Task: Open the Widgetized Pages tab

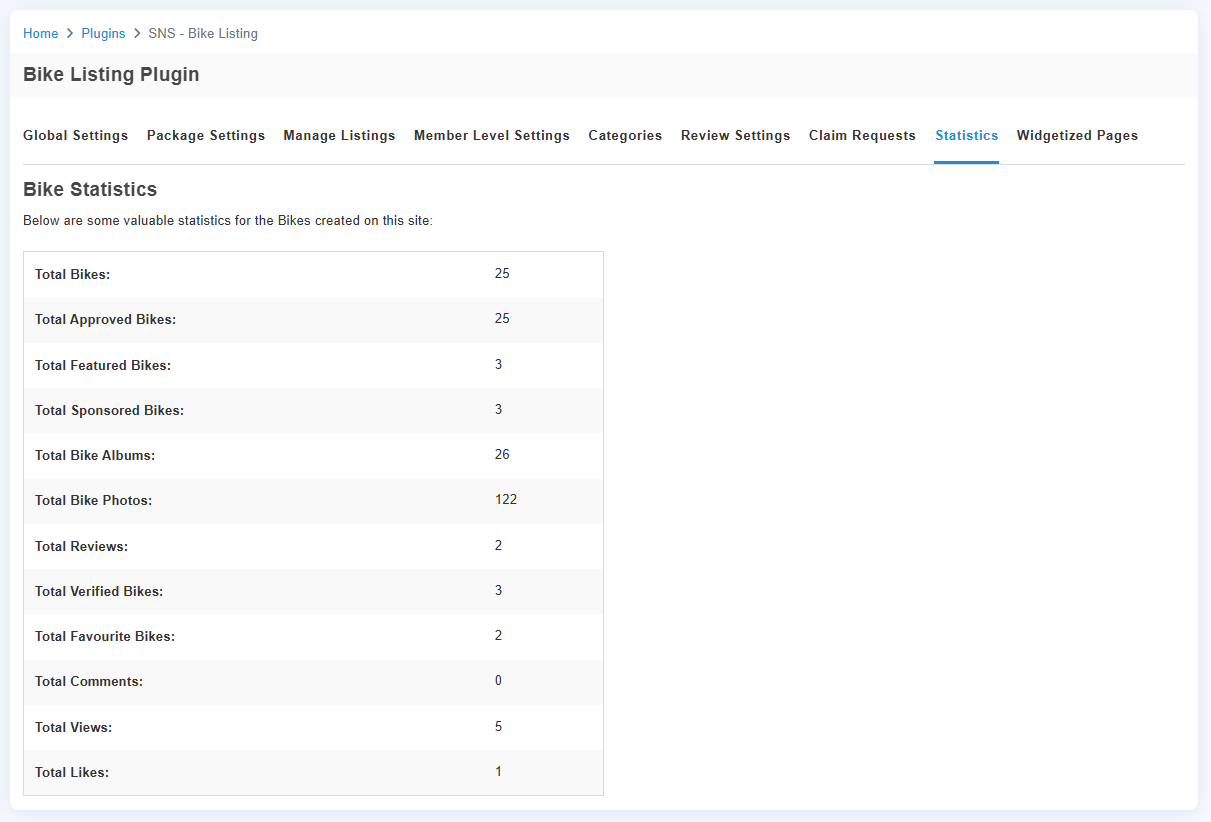Action: 1077,135
